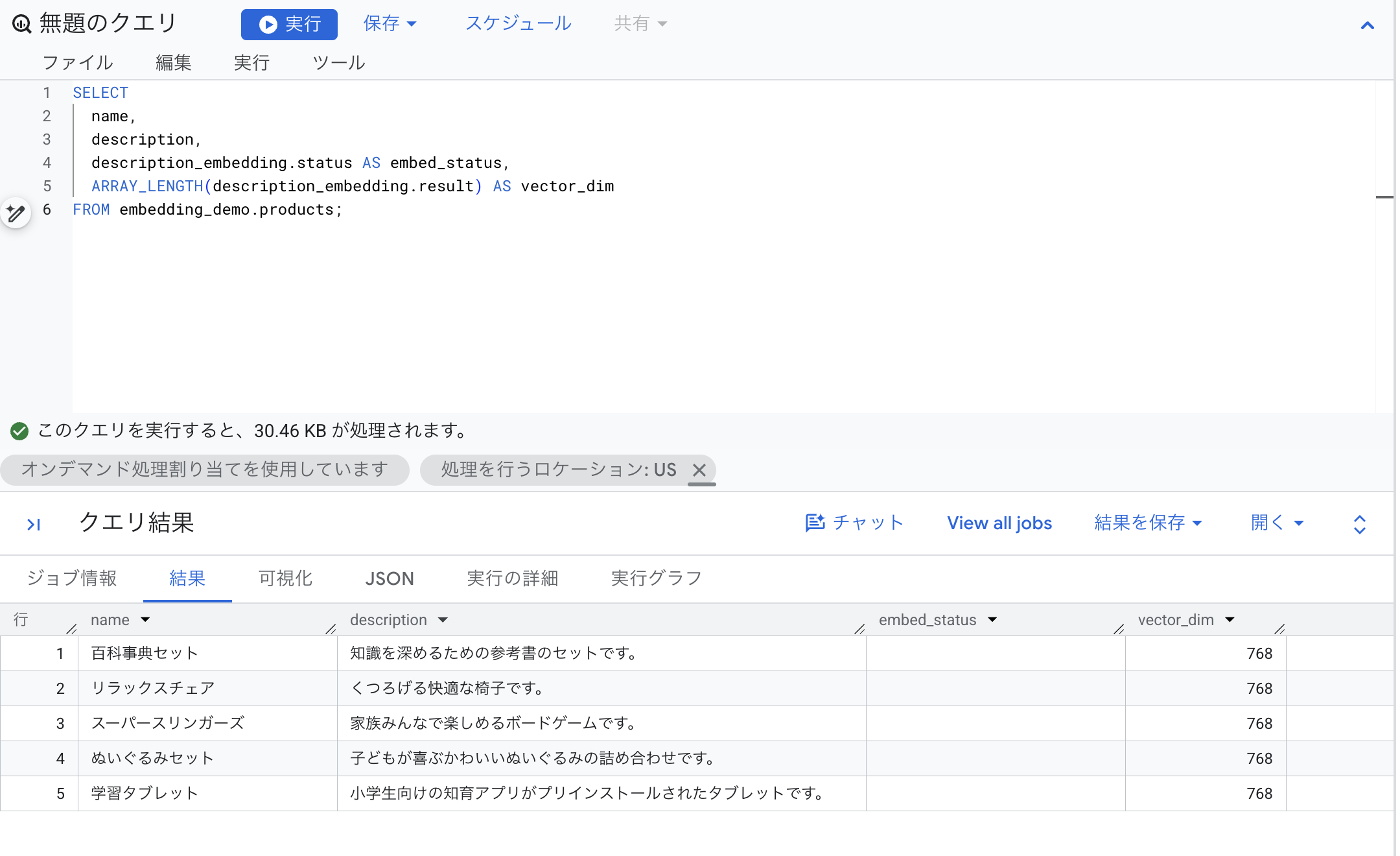Click the embedding_demo.products table reference
The image size is (1400, 856).
click(226, 209)
